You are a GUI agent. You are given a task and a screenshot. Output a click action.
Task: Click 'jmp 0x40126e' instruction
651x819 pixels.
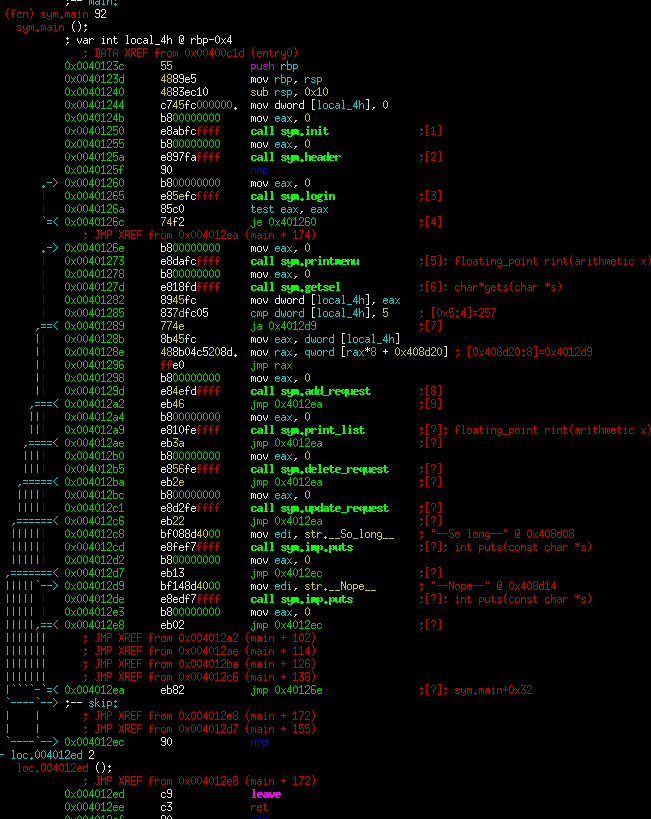[286, 691]
